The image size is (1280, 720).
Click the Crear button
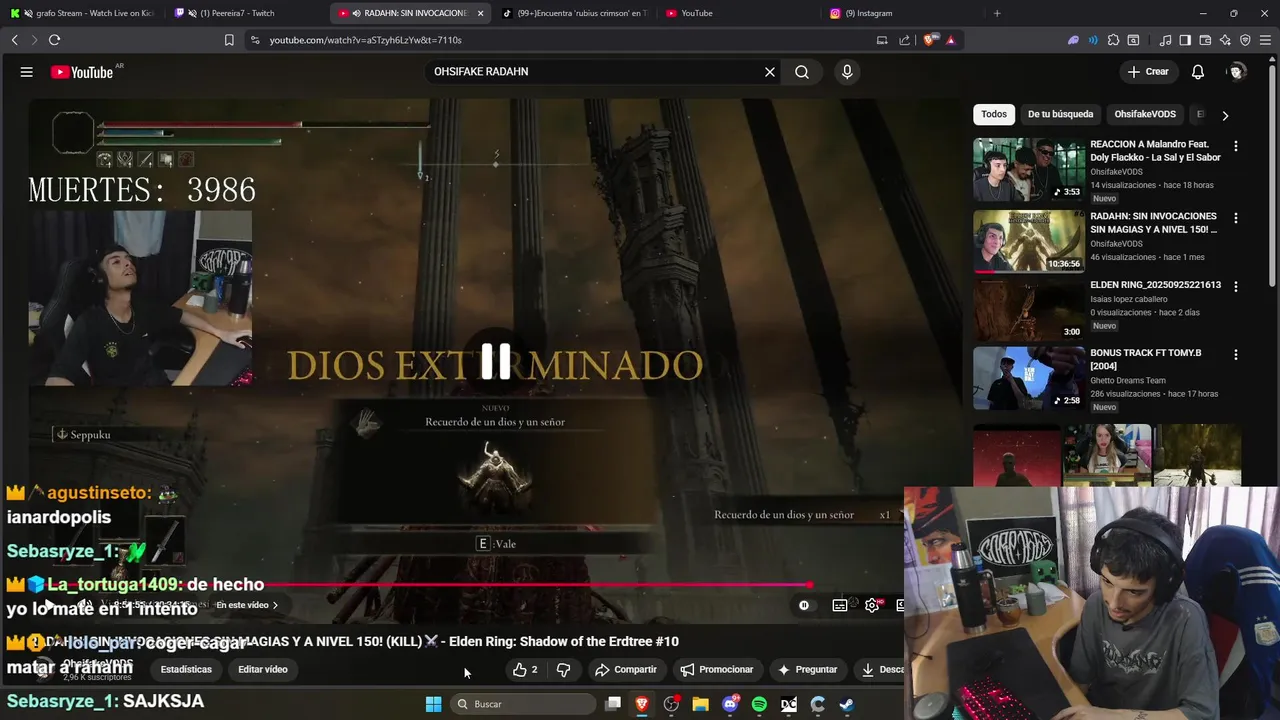pos(1148,72)
